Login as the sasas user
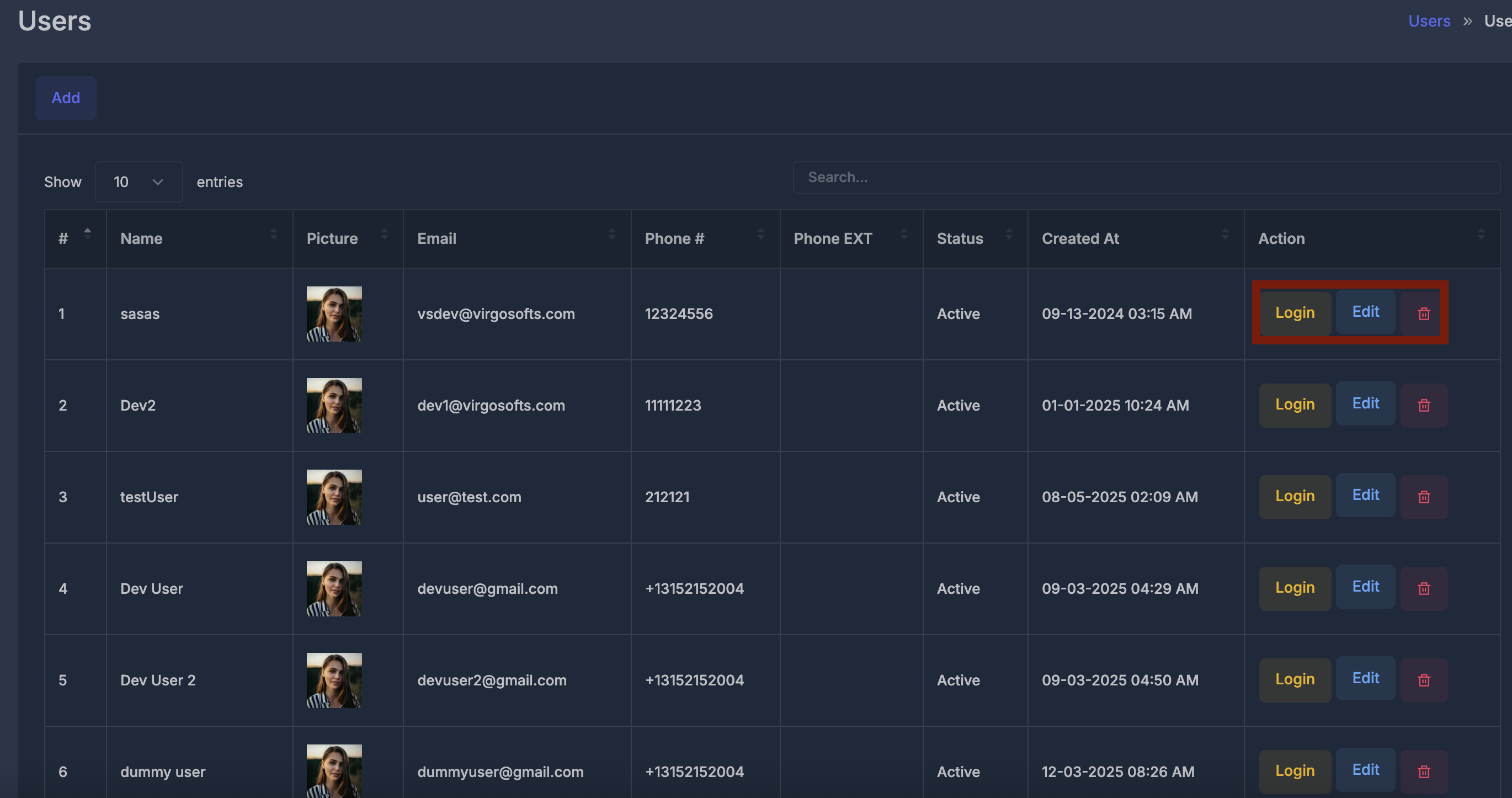The height and width of the screenshot is (798, 1512). pyautogui.click(x=1295, y=313)
